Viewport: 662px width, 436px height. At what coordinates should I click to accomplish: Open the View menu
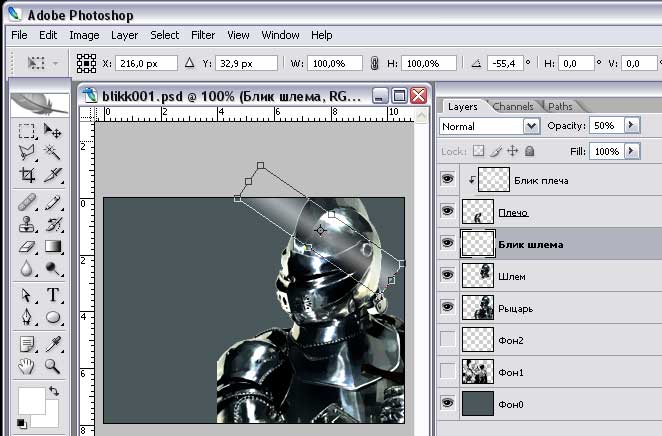coord(238,35)
